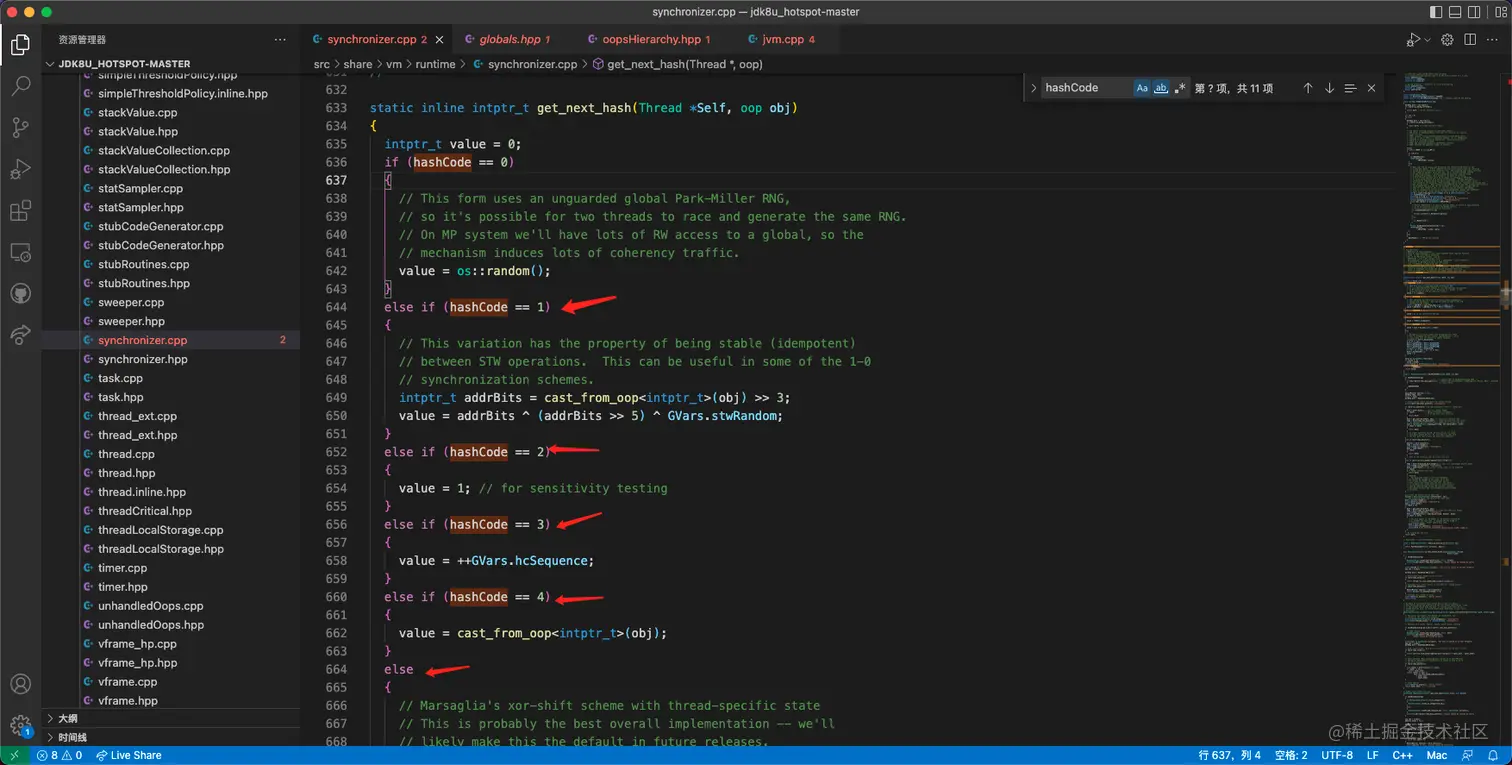Switch to the globals.hpp tab
Image resolution: width=1512 pixels, height=765 pixels.
(510, 39)
